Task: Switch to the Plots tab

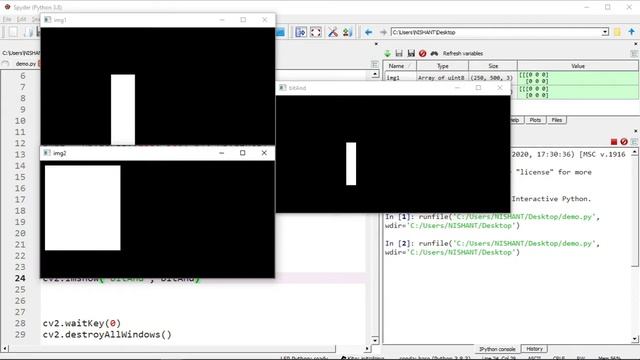Action: (535, 120)
